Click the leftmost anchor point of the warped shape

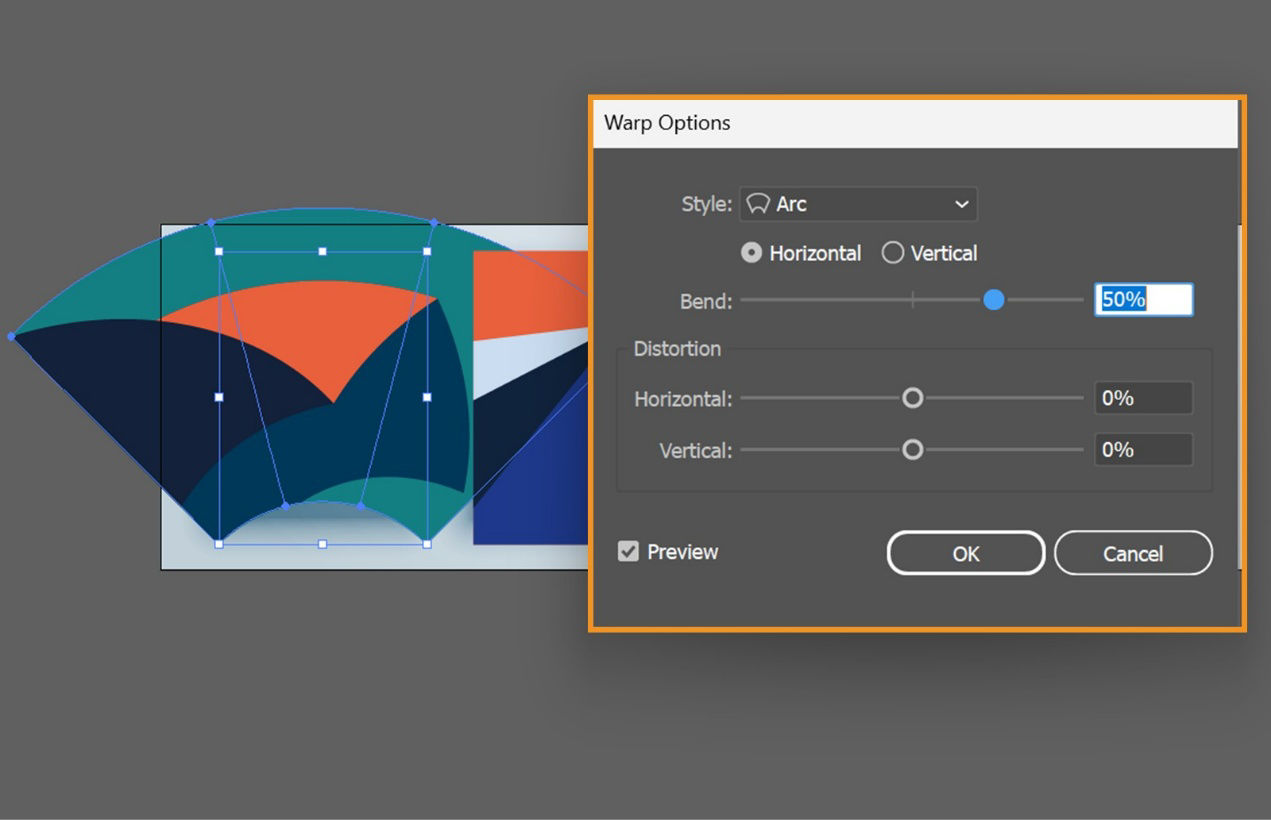click(x=9, y=336)
